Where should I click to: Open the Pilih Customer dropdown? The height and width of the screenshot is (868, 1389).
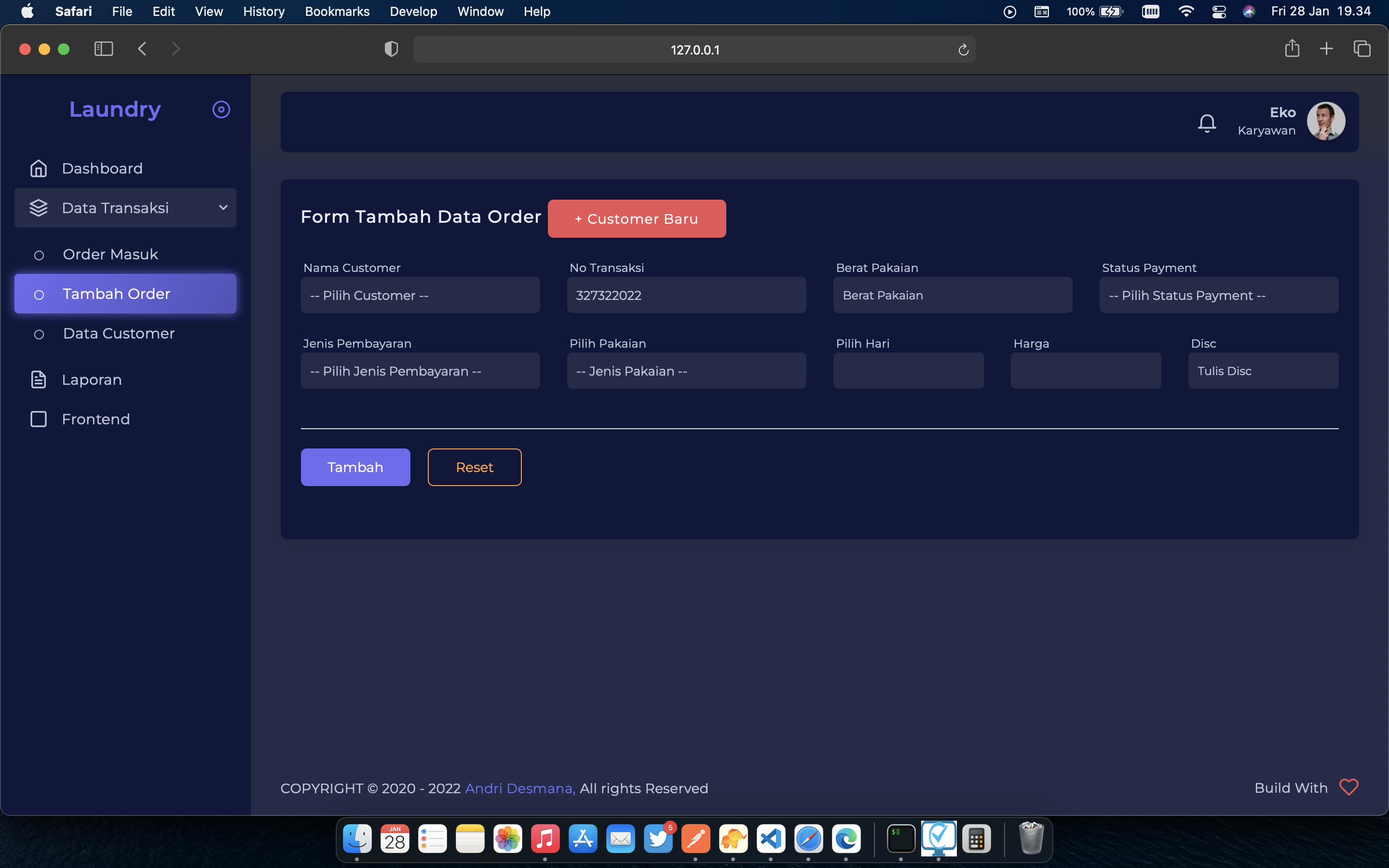pyautogui.click(x=420, y=295)
